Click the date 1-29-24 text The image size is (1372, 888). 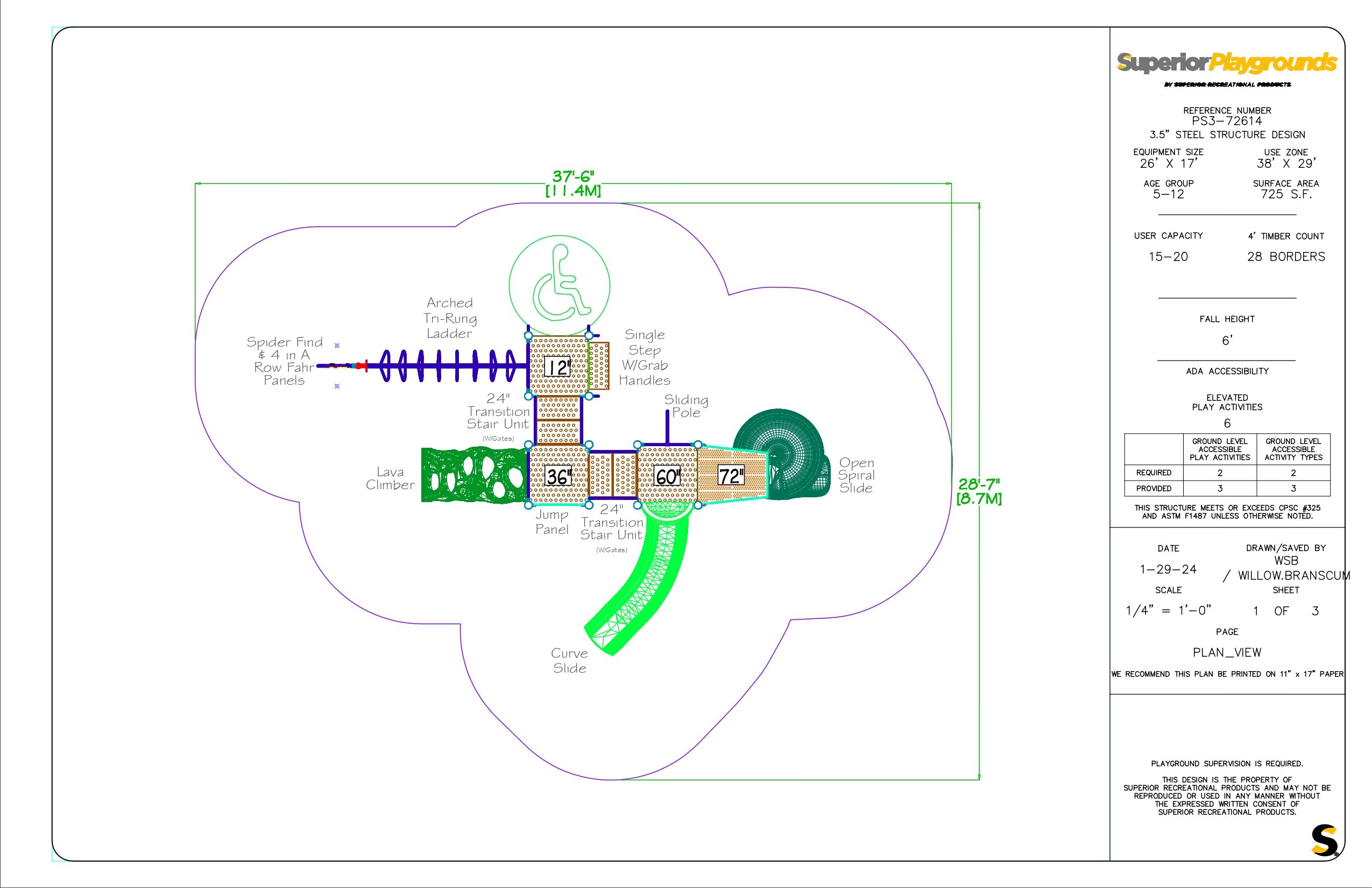pyautogui.click(x=1168, y=569)
